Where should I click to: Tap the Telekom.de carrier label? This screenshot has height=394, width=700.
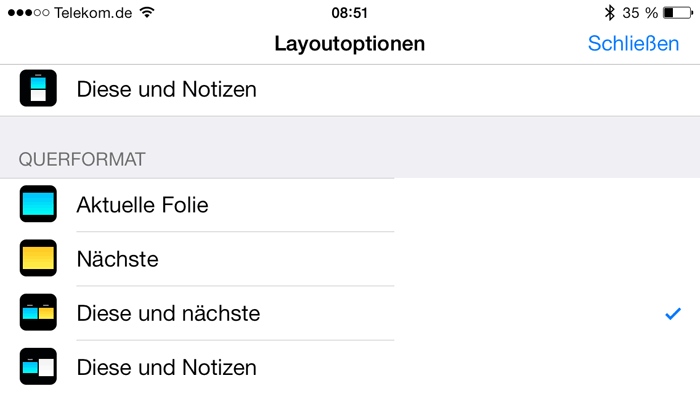coord(93,13)
